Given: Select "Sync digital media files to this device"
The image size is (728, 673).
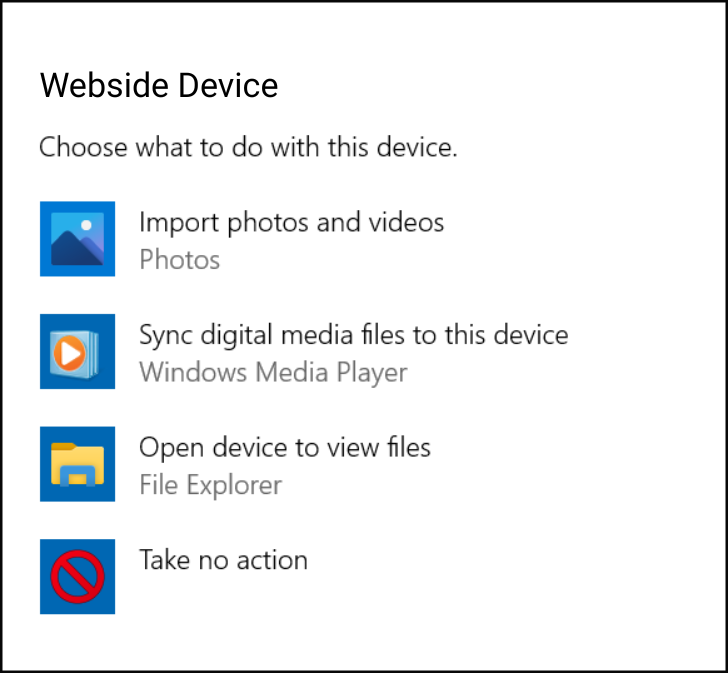Looking at the screenshot, I should (353, 334).
